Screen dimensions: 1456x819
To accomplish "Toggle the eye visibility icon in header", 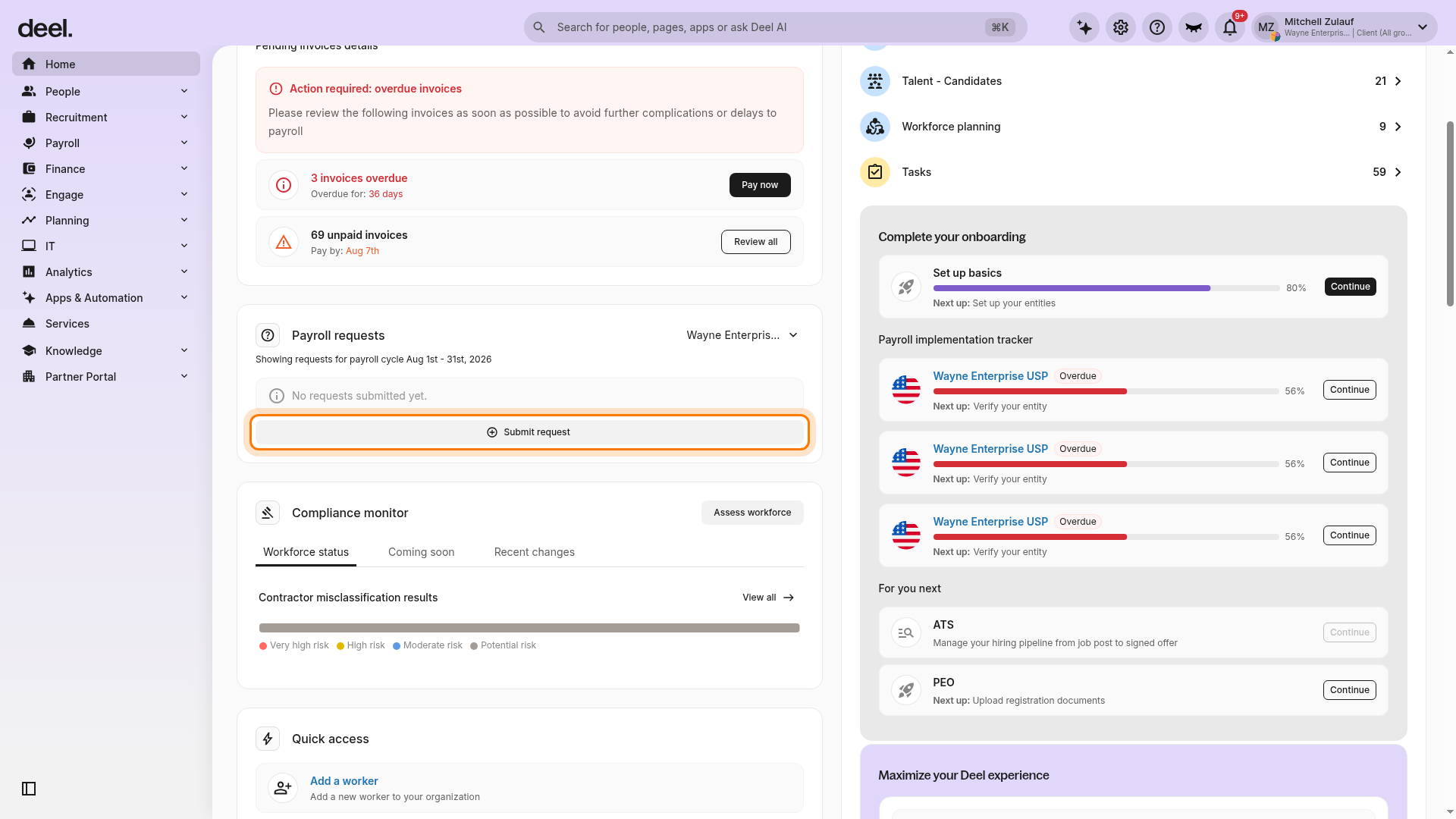I will coord(1194,28).
